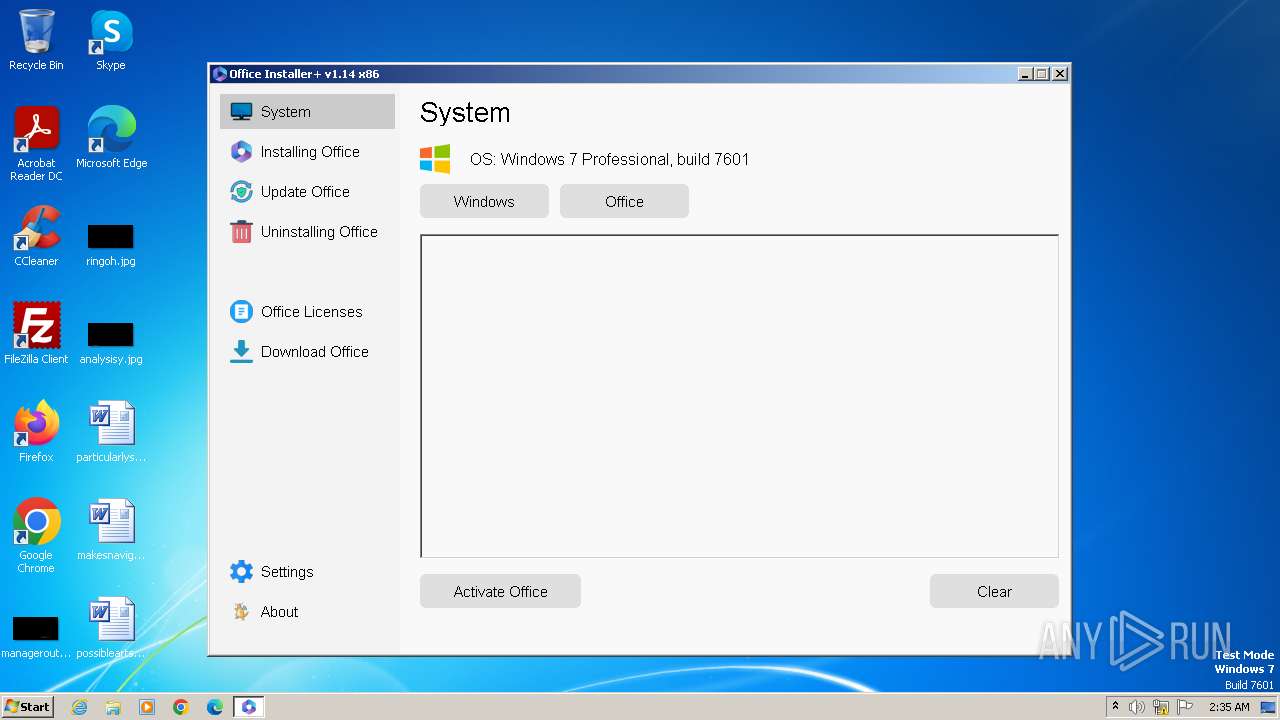Screen dimensions: 1280x720
Task: Click the Show desktop button
Action: pos(1269,707)
